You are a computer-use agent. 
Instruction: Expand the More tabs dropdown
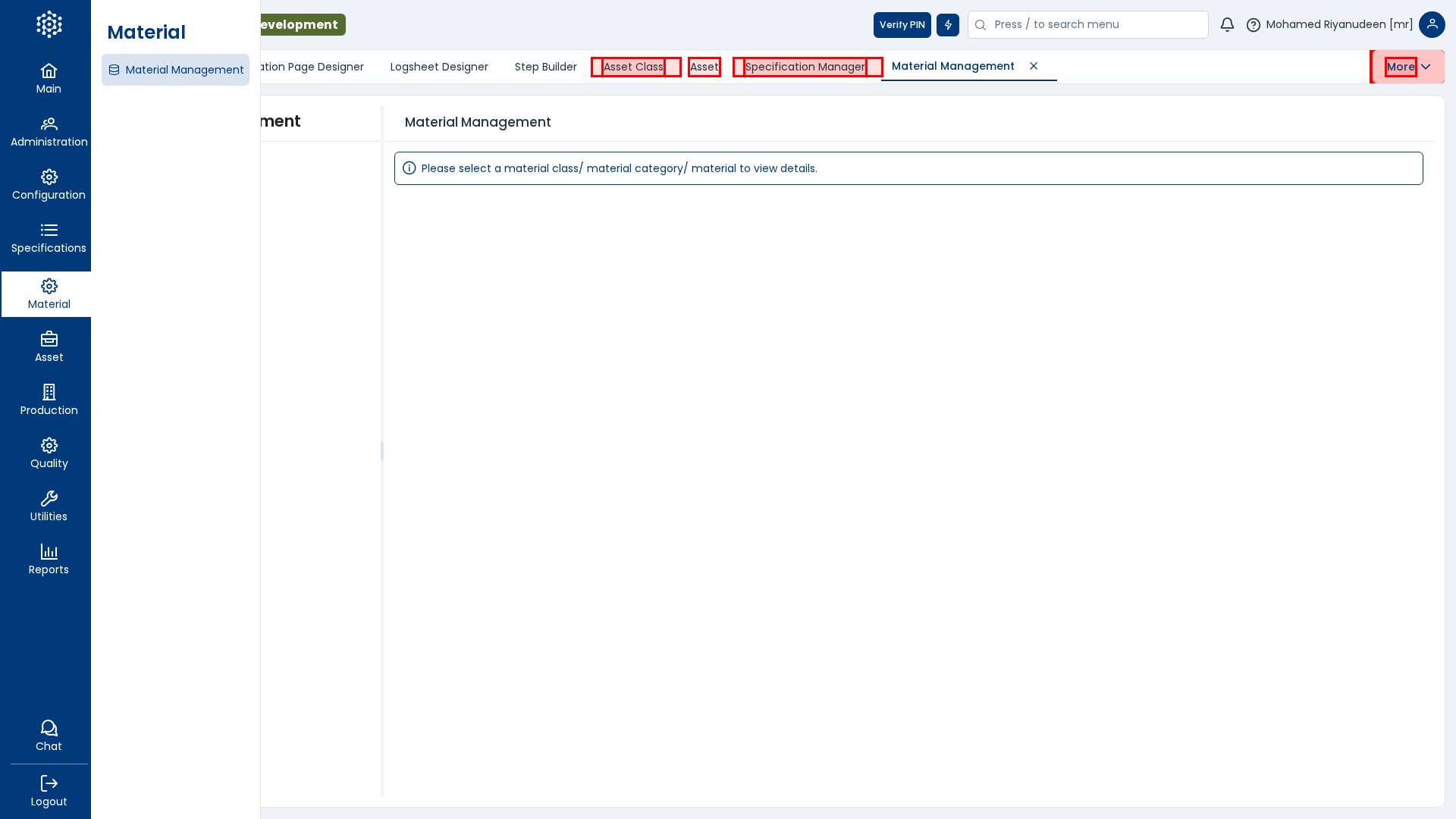coord(1408,67)
